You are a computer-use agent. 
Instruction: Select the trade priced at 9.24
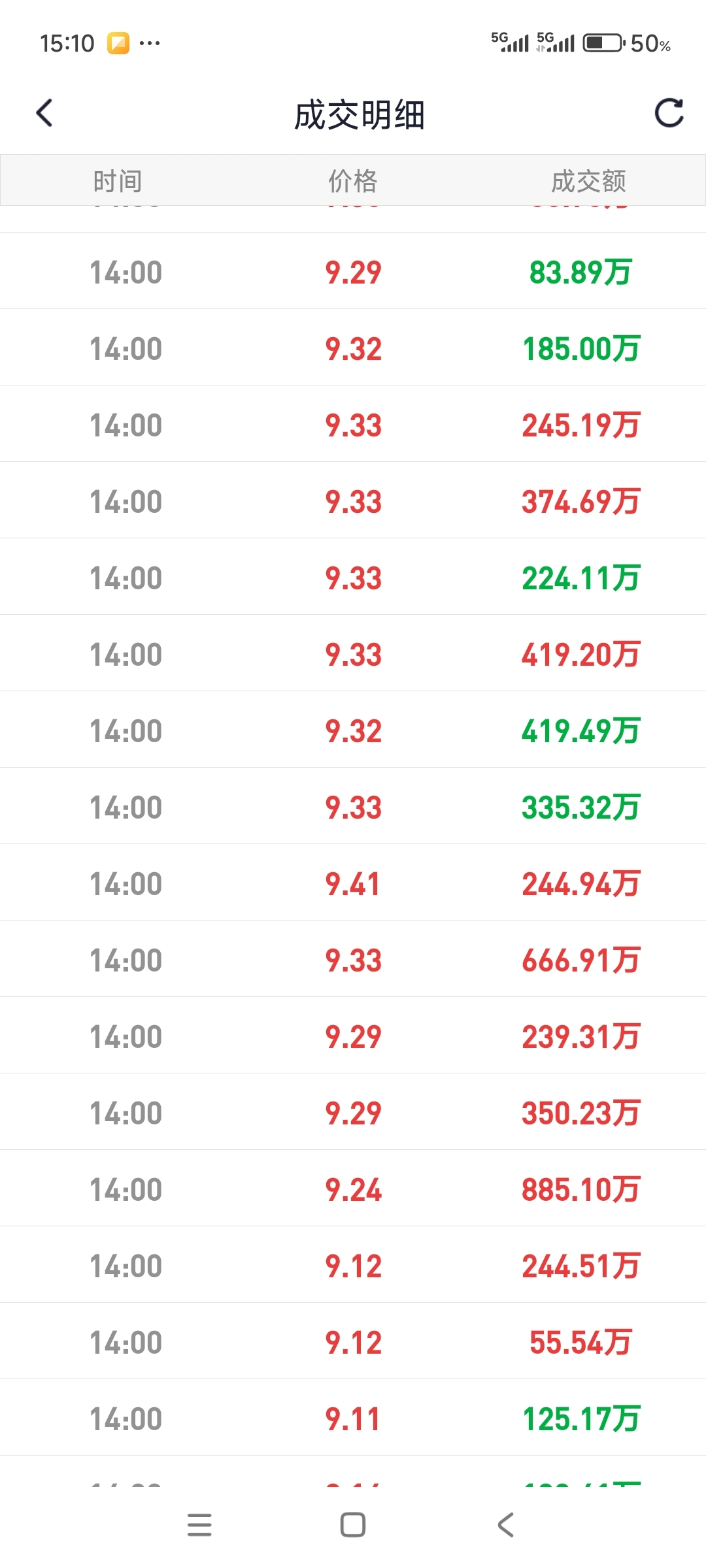(353, 1188)
